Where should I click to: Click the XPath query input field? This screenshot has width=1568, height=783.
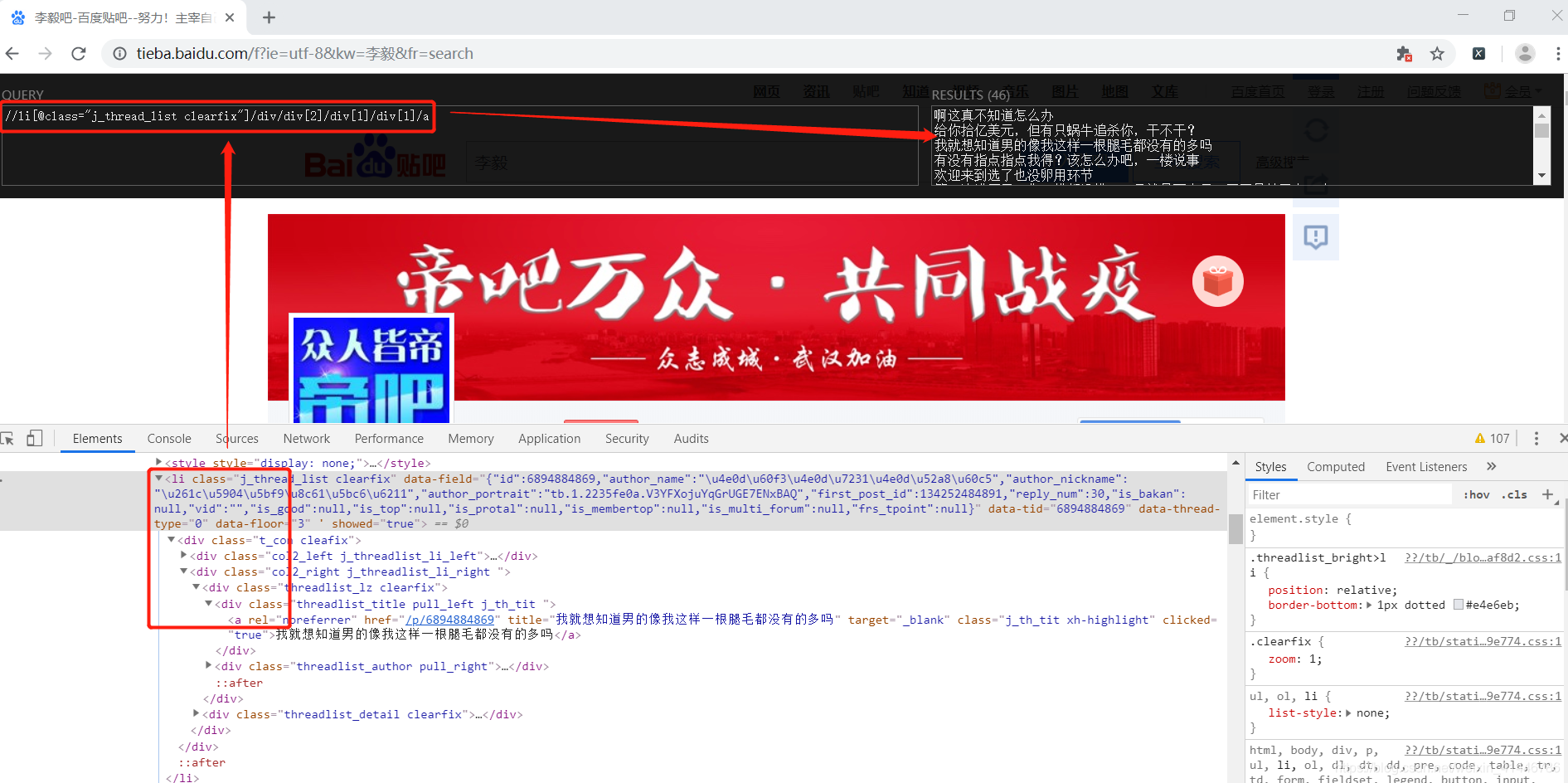(460, 146)
